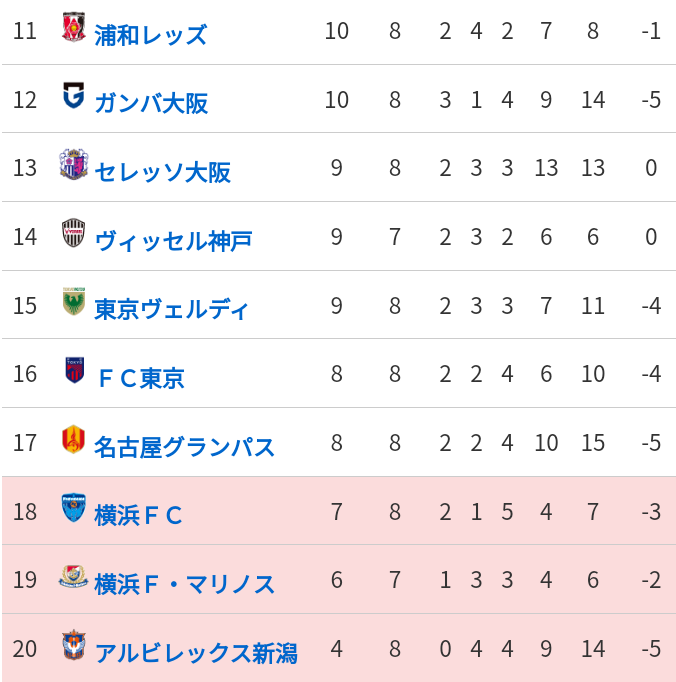Open the 名古屋グランパス team link
The height and width of the screenshot is (682, 676).
(184, 447)
